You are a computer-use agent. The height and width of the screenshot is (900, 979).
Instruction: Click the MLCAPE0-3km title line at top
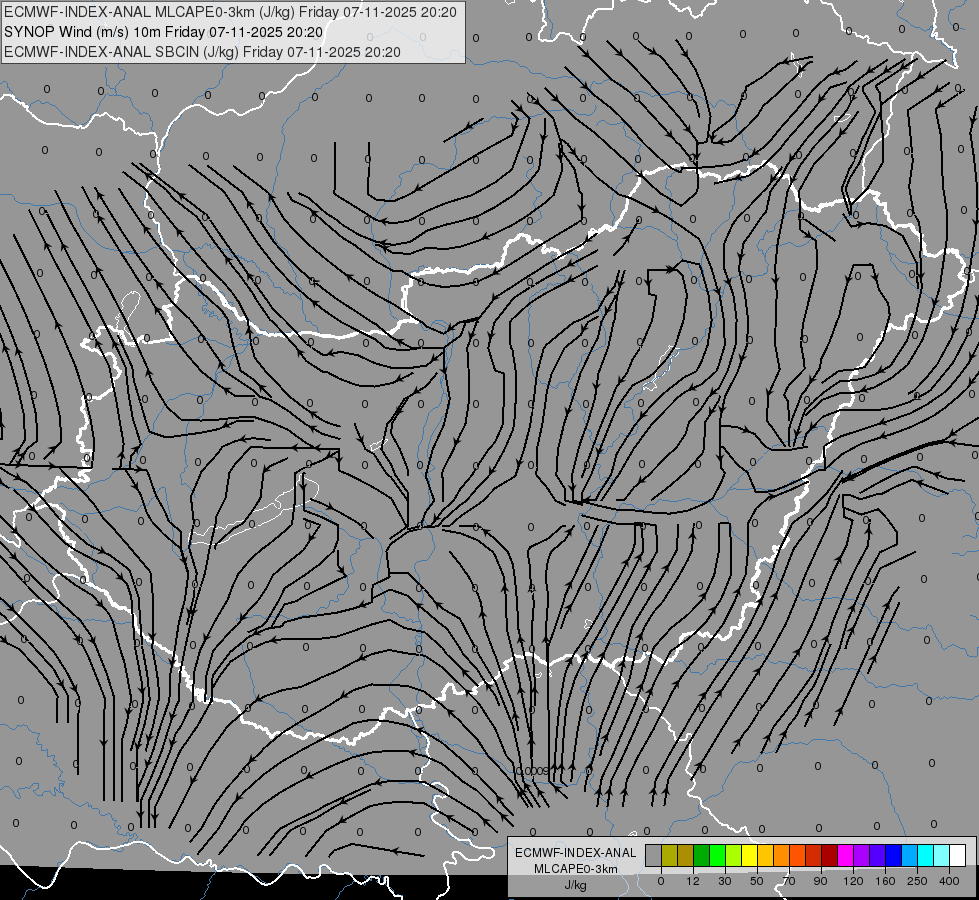click(x=230, y=12)
